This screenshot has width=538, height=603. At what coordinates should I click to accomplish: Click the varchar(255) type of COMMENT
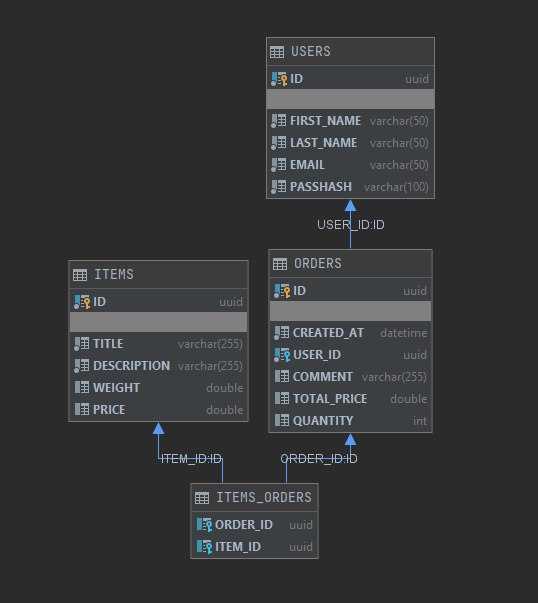point(394,377)
